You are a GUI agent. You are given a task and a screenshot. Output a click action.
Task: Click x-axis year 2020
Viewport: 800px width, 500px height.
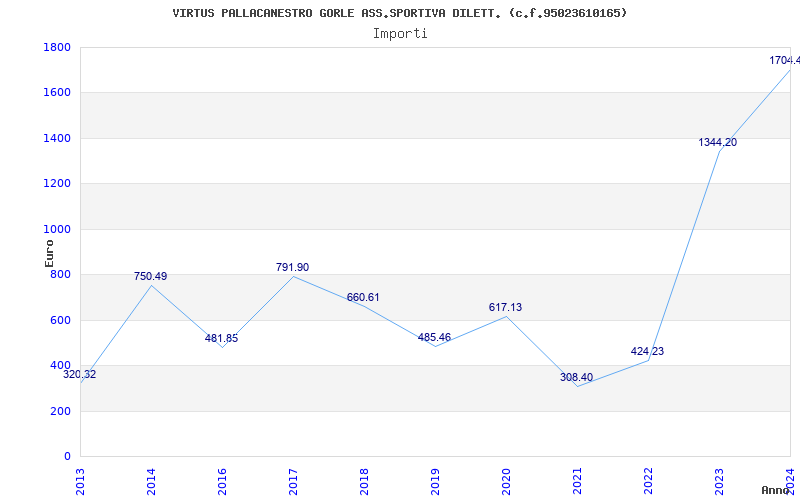(x=506, y=481)
